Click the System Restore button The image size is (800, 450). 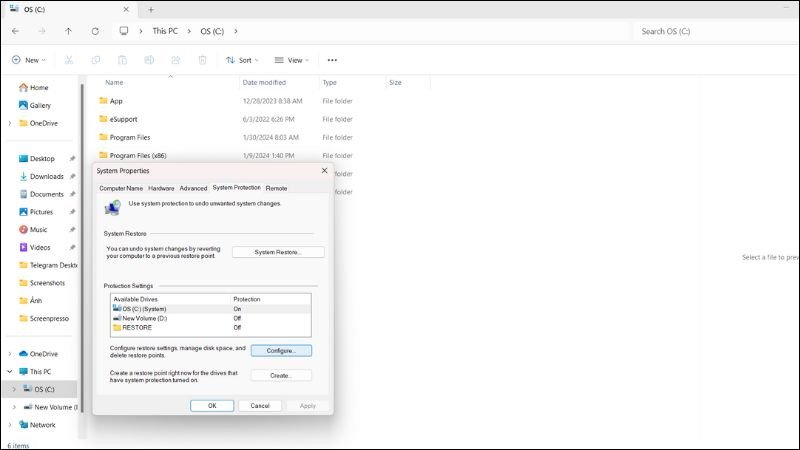point(278,252)
